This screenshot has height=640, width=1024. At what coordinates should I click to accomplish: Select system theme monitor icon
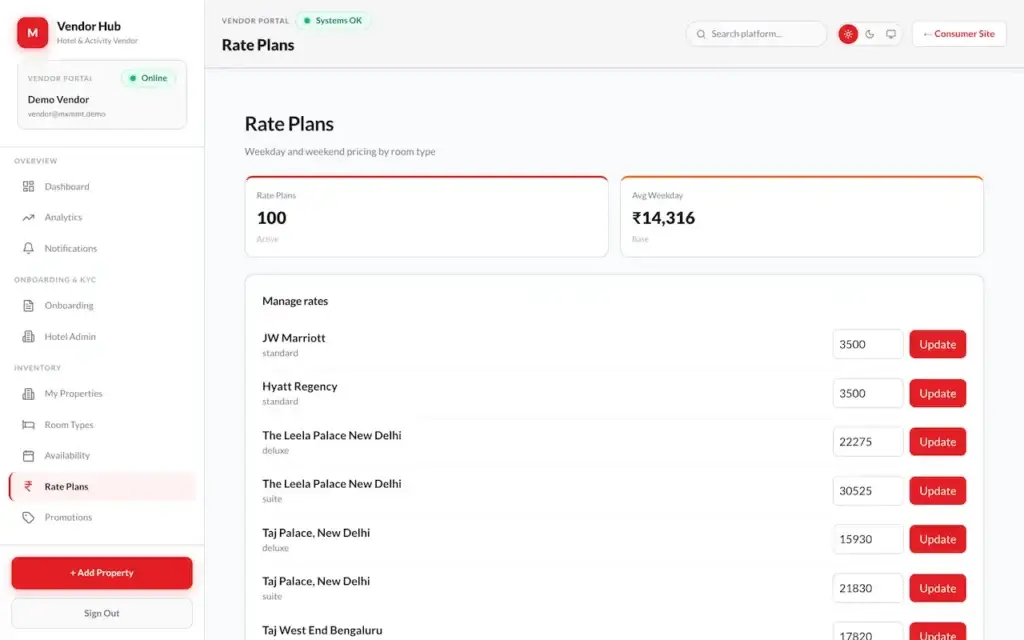(x=891, y=34)
